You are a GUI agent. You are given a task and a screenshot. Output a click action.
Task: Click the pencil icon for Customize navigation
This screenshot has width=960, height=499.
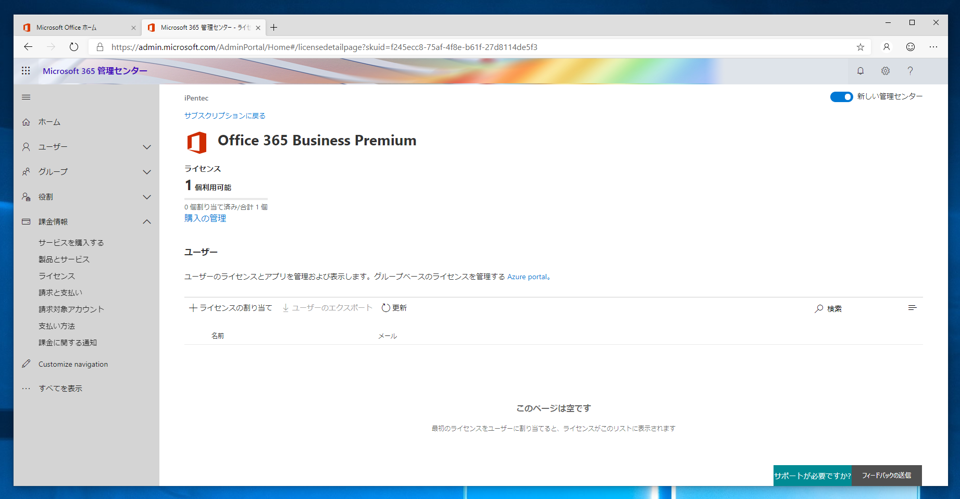(x=26, y=364)
